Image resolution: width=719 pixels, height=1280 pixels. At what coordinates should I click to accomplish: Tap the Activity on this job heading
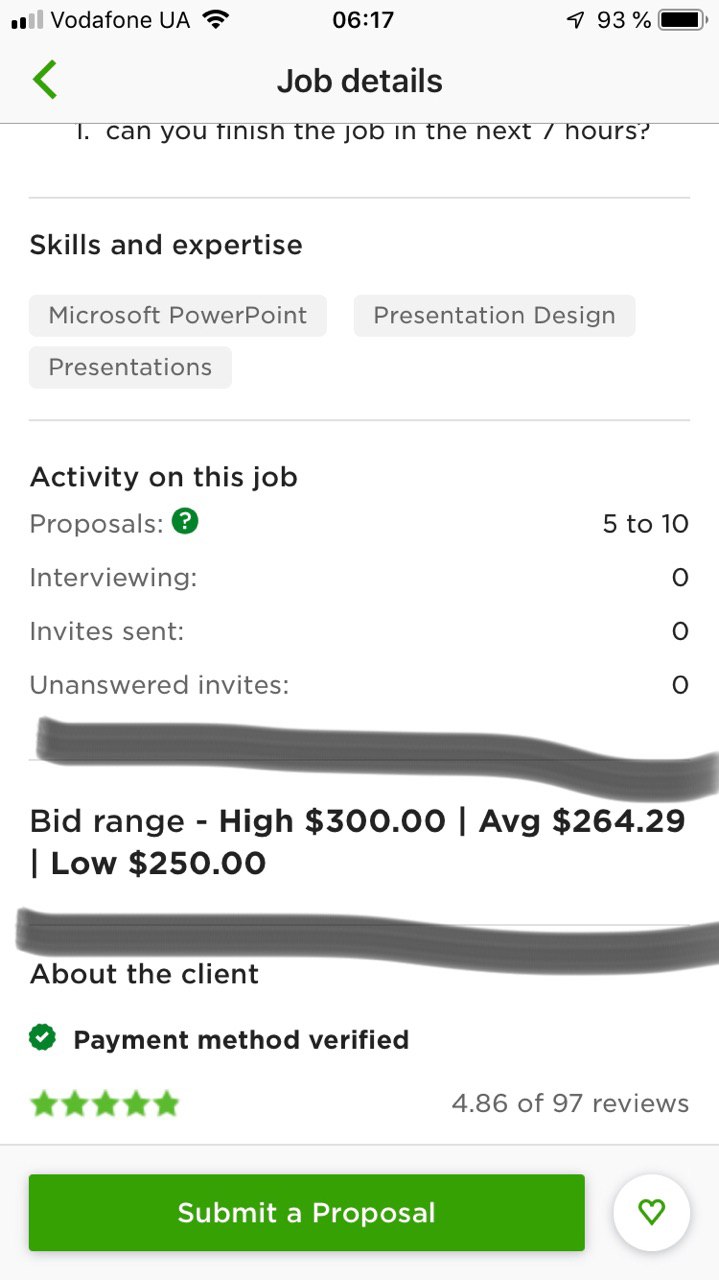[x=164, y=477]
